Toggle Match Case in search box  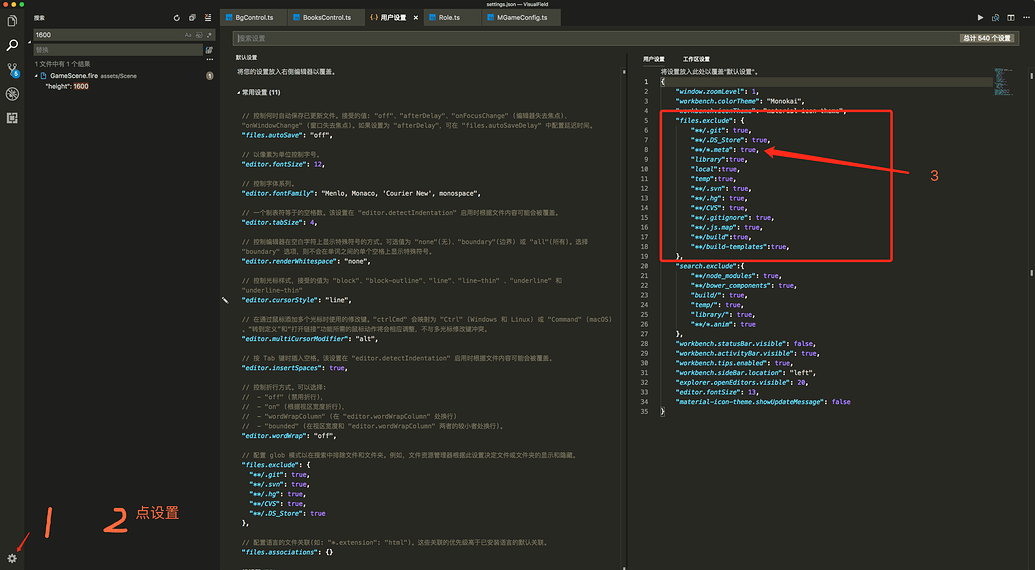[187, 35]
